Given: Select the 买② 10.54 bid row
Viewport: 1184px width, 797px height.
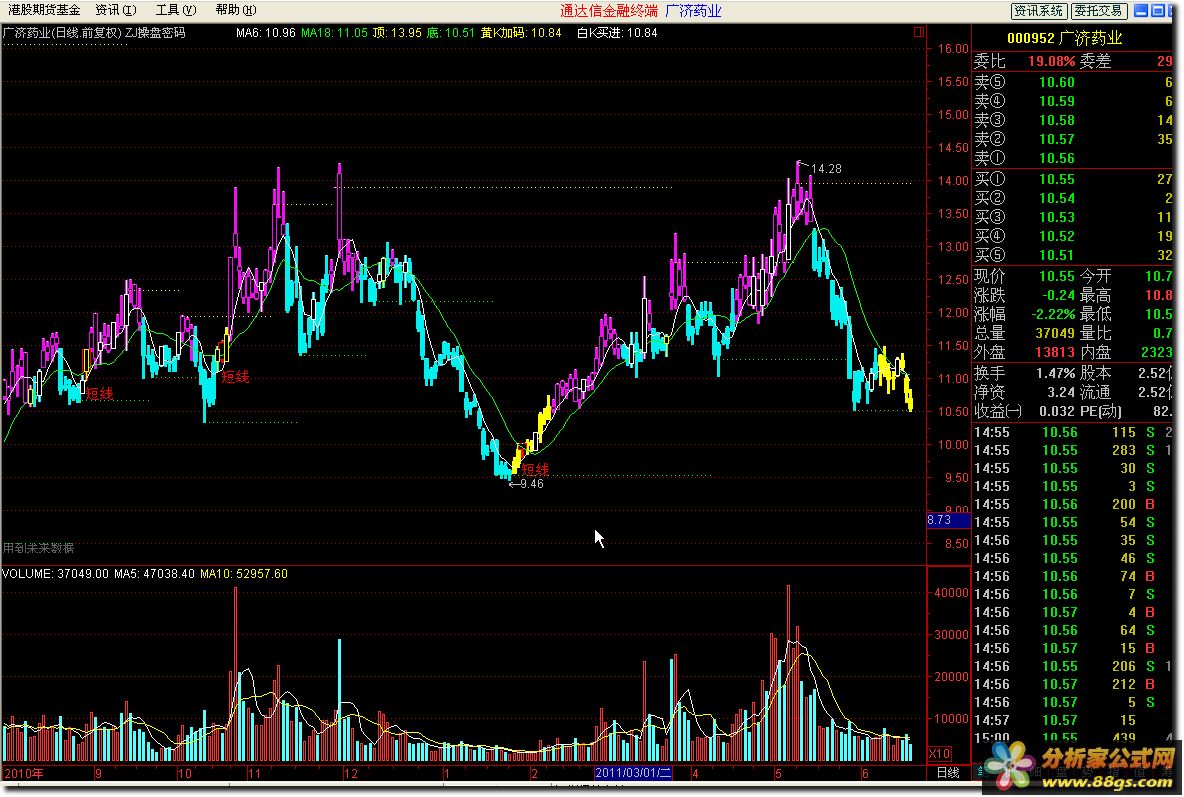Looking at the screenshot, I should click(1072, 198).
